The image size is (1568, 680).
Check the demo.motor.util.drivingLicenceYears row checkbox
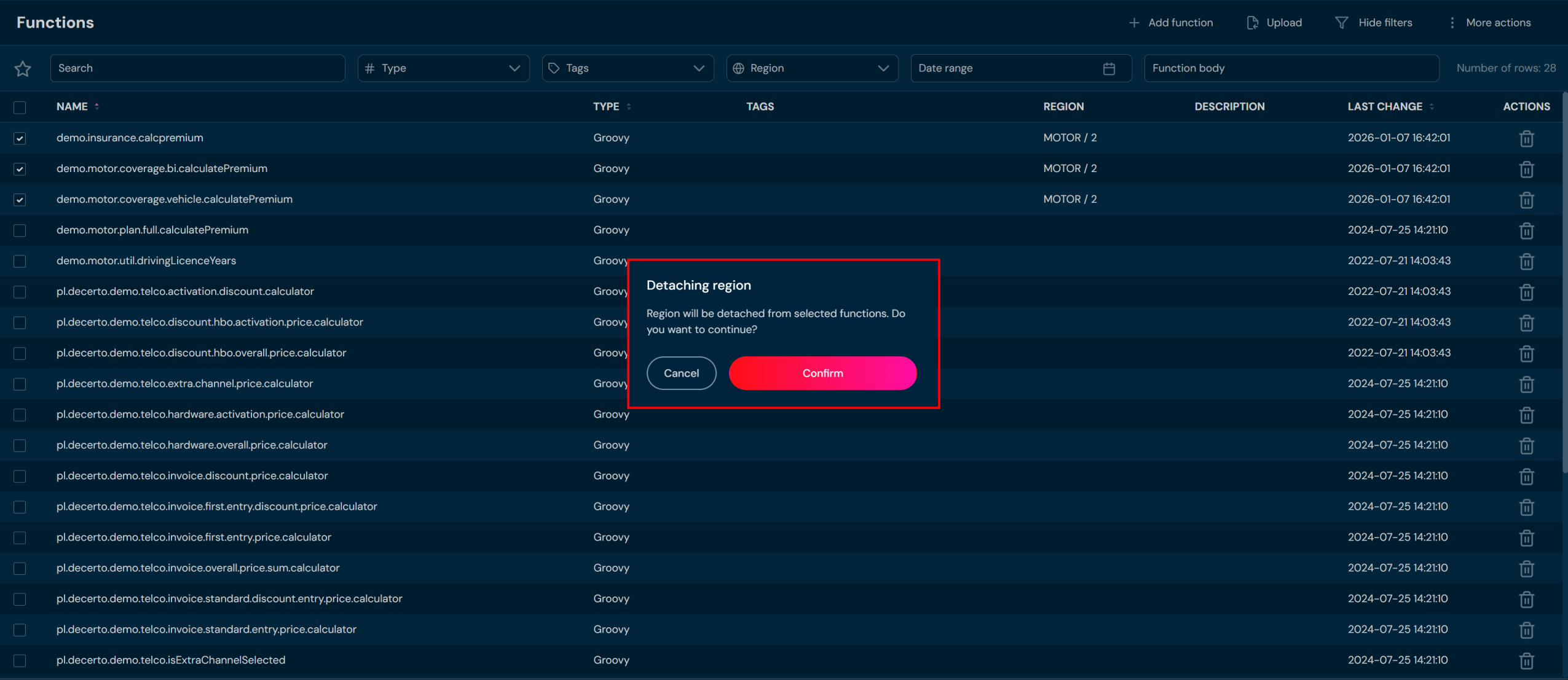point(20,261)
